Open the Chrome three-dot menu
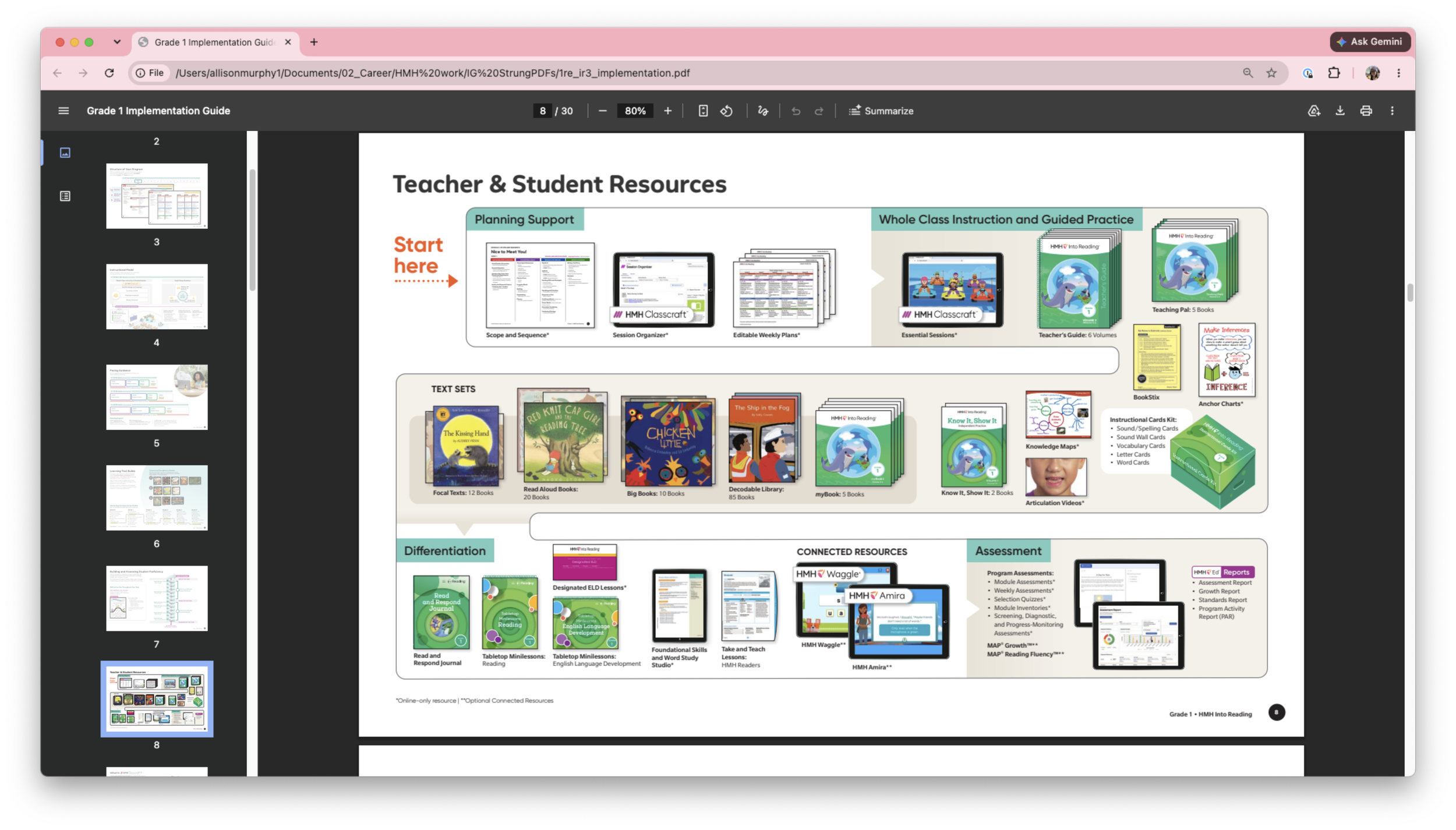 tap(1398, 73)
